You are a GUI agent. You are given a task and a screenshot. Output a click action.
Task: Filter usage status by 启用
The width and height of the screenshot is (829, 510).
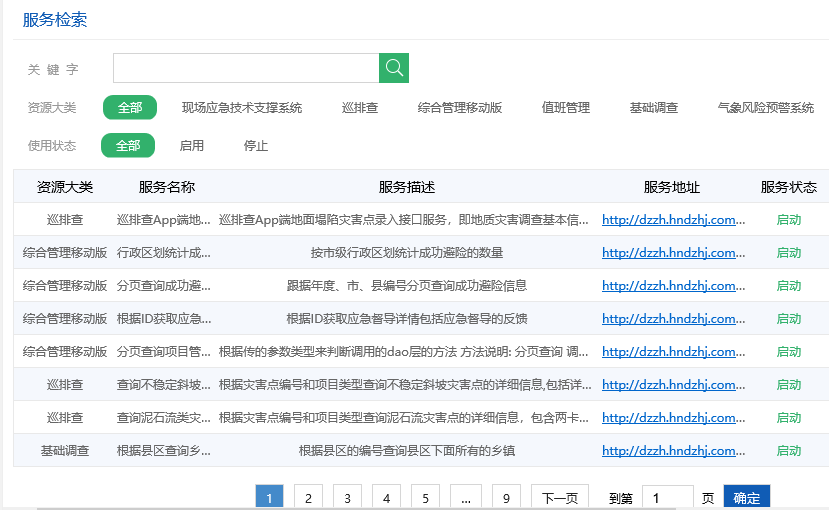click(x=192, y=146)
